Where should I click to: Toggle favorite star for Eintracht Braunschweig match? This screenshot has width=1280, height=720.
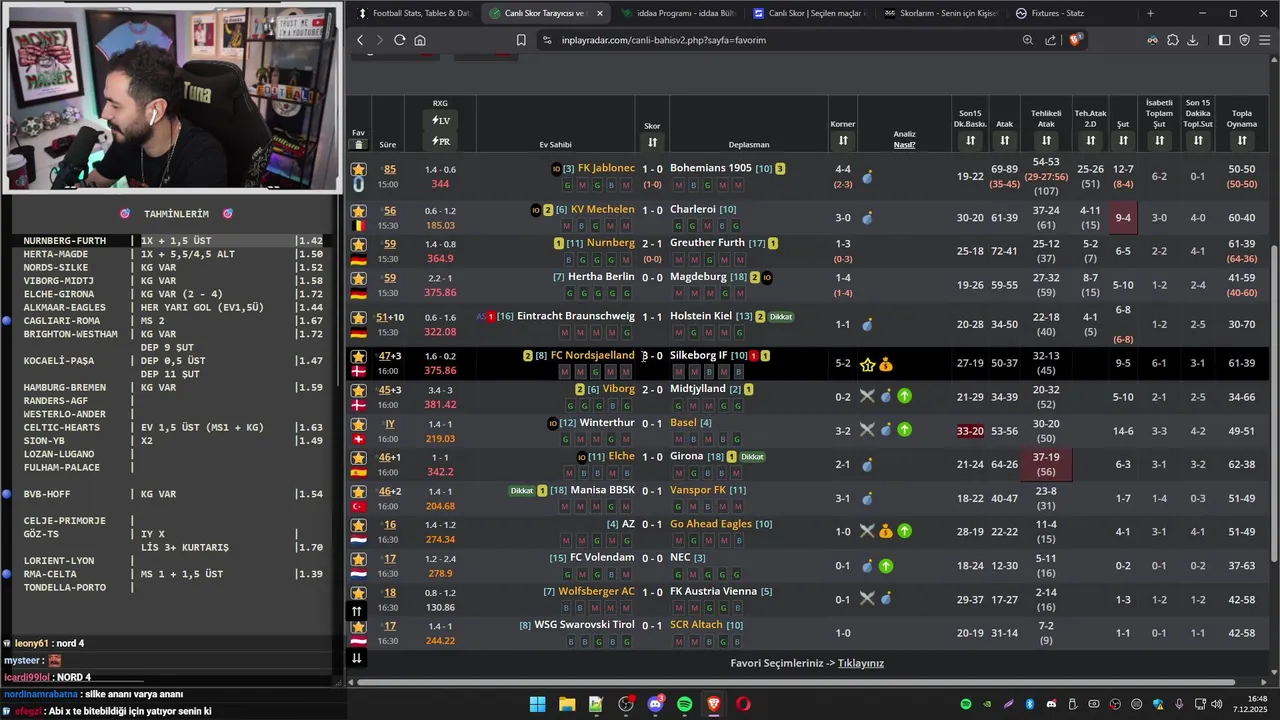(358, 318)
